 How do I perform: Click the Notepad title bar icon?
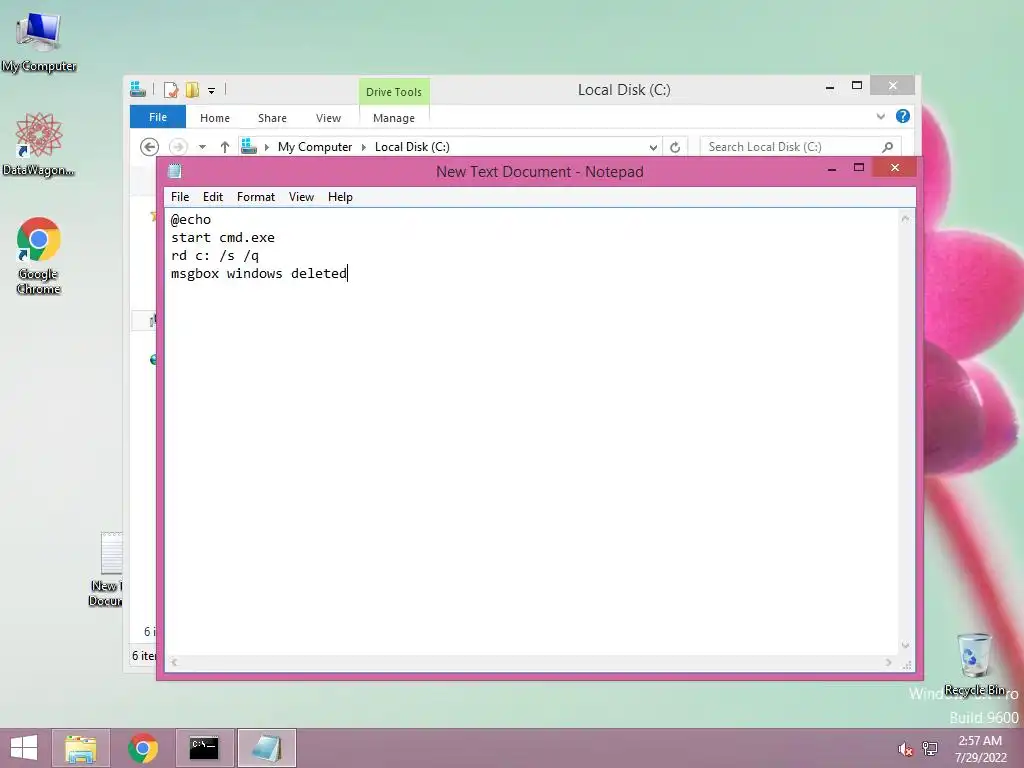pos(174,172)
